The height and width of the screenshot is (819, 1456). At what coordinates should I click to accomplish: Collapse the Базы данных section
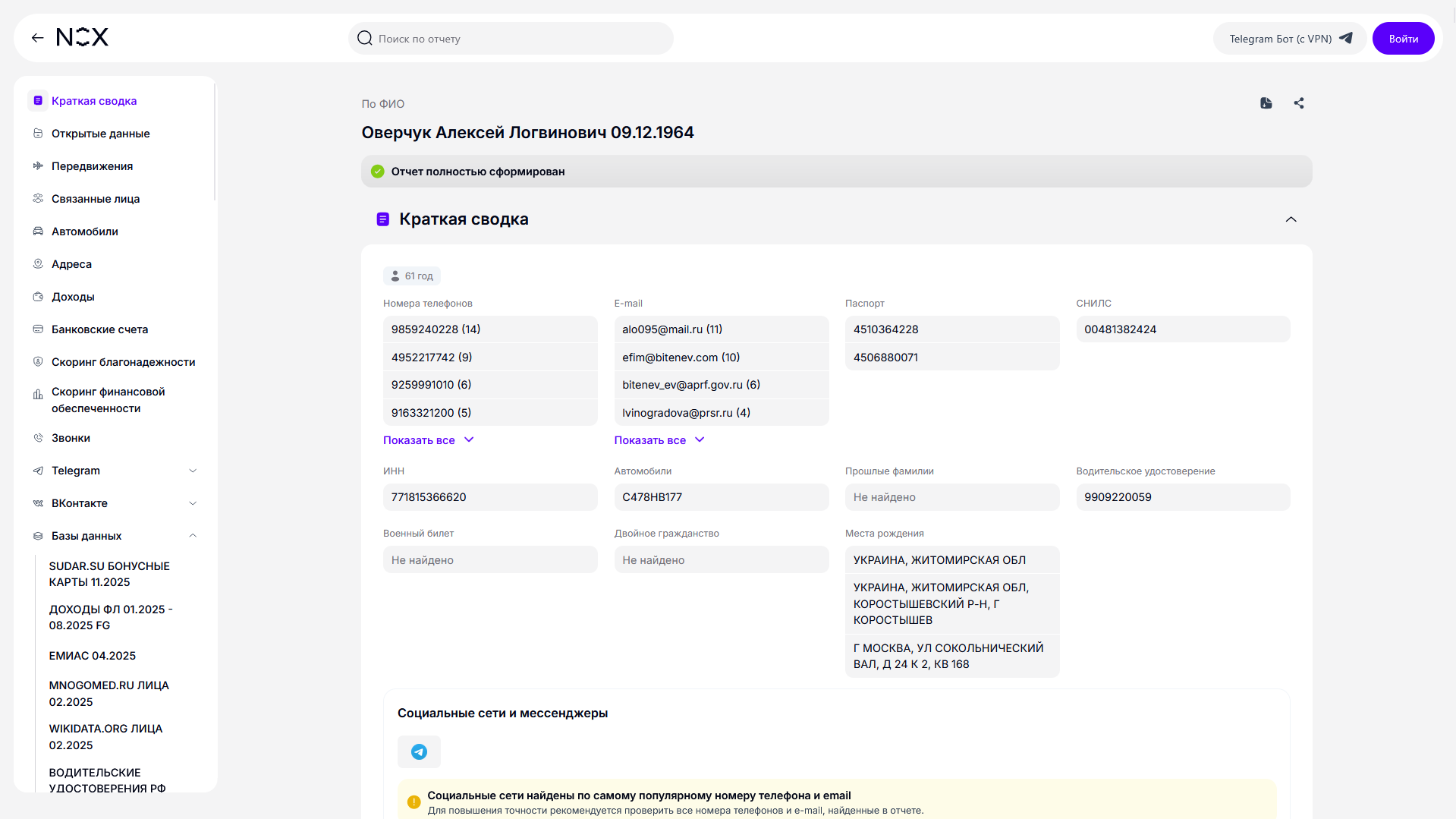click(x=193, y=536)
